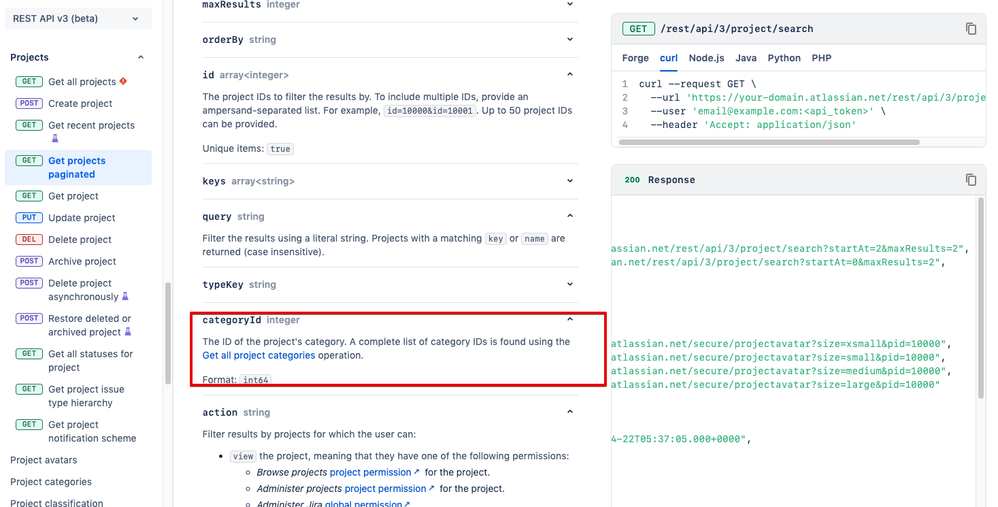Switch to the Node.js code tab
998x507 pixels.
click(x=706, y=58)
